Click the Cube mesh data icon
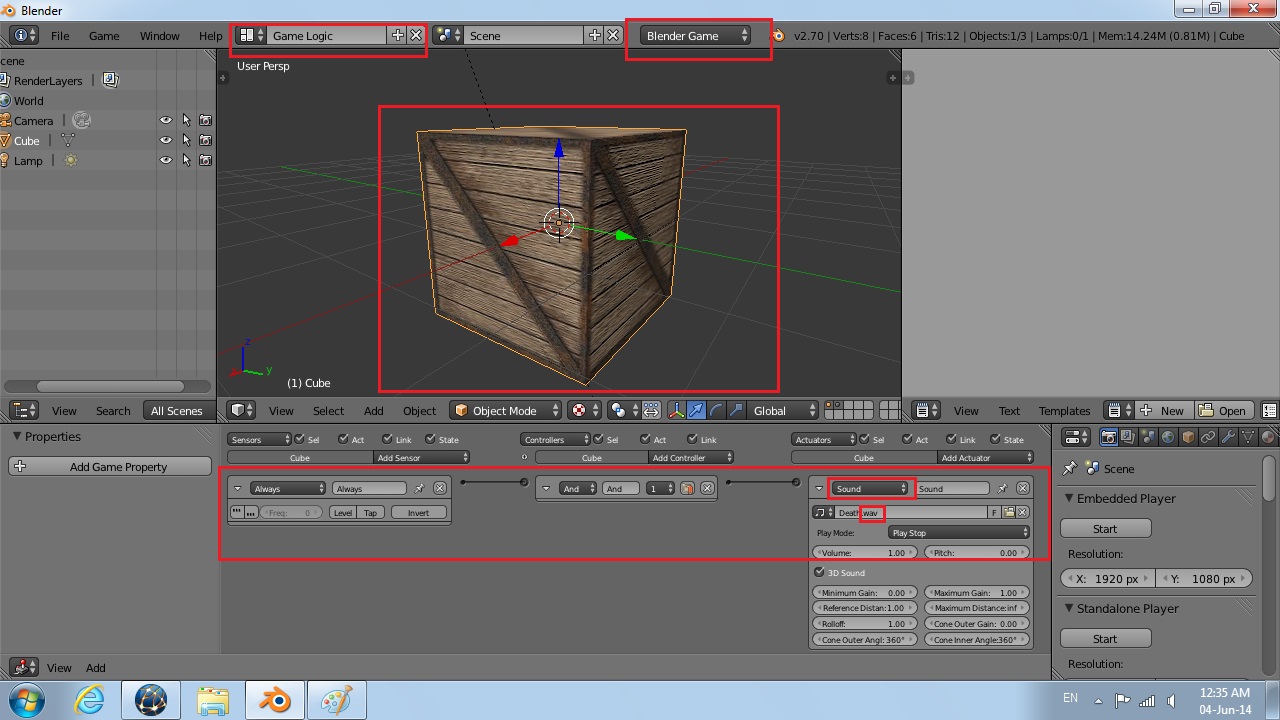Screen dimensions: 1280x720 (x=68, y=140)
